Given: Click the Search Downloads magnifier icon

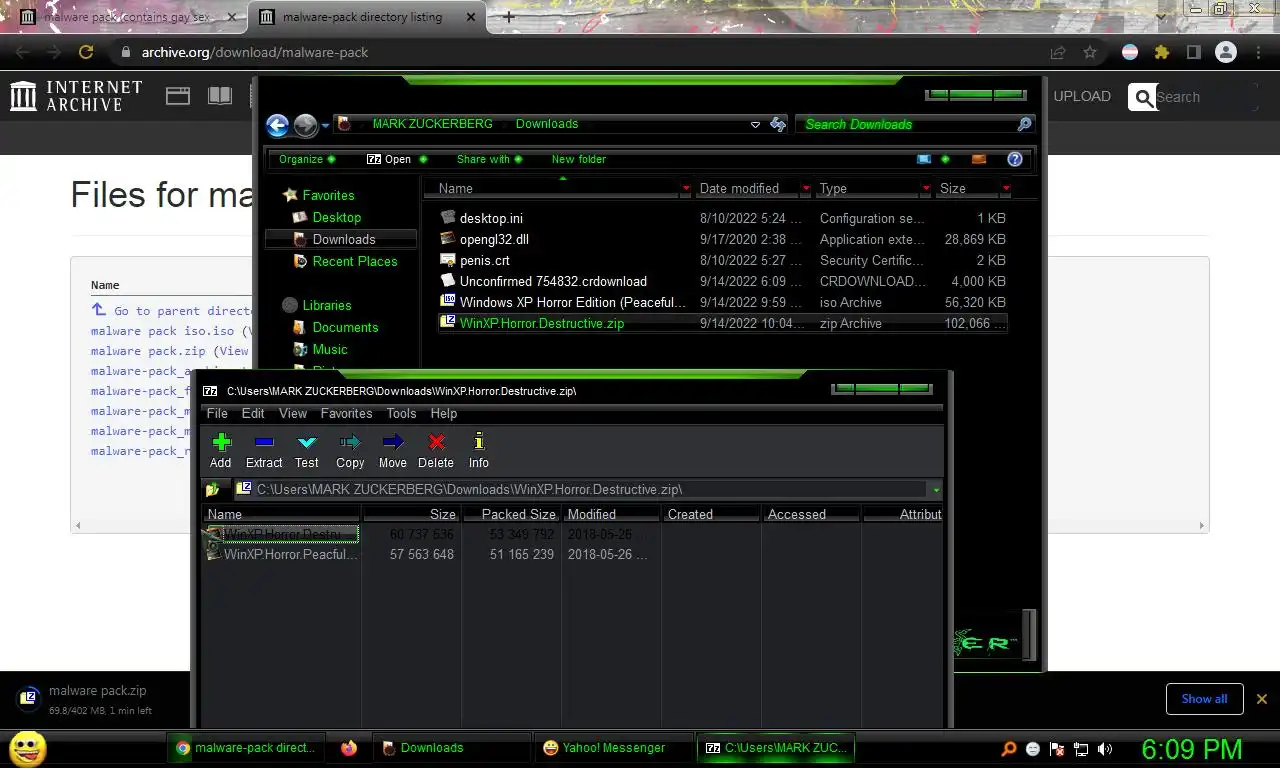Looking at the screenshot, I should tap(1024, 124).
